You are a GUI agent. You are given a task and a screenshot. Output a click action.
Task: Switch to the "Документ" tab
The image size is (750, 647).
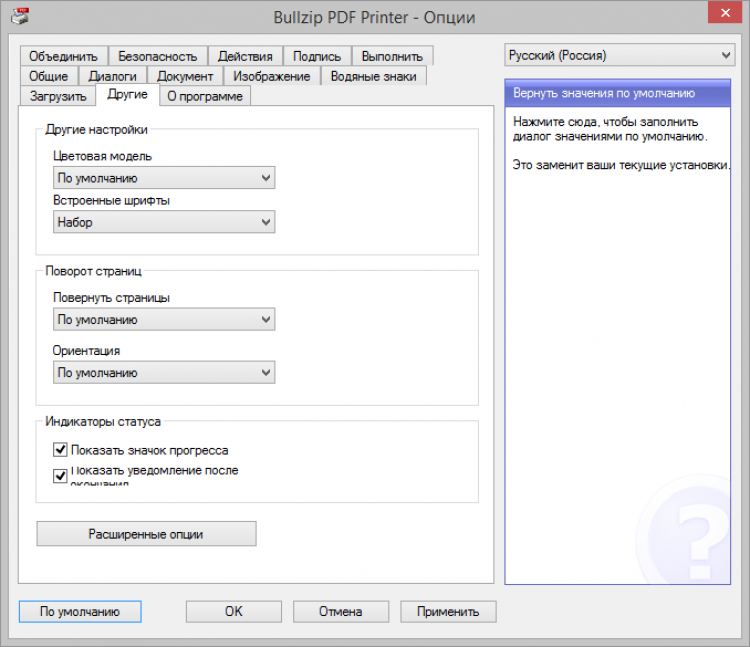click(x=185, y=76)
